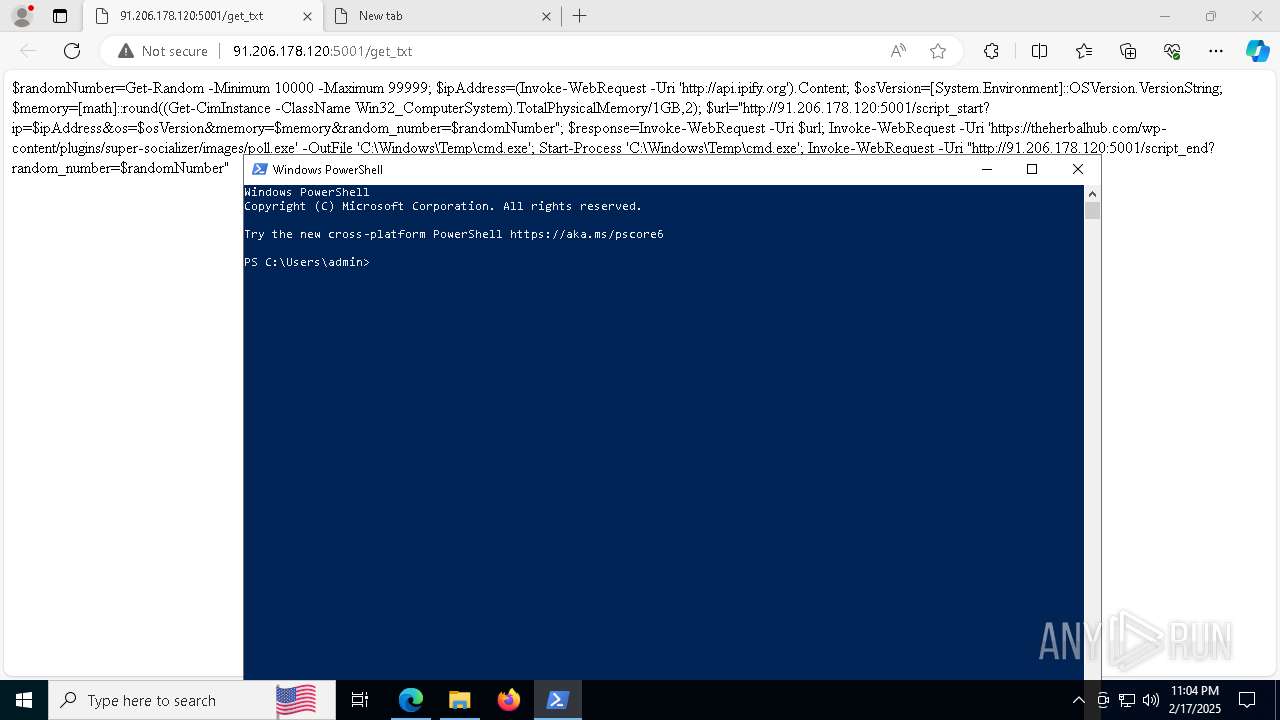Maximize the Windows PowerShell window
The width and height of the screenshot is (1280, 720).
point(1032,169)
